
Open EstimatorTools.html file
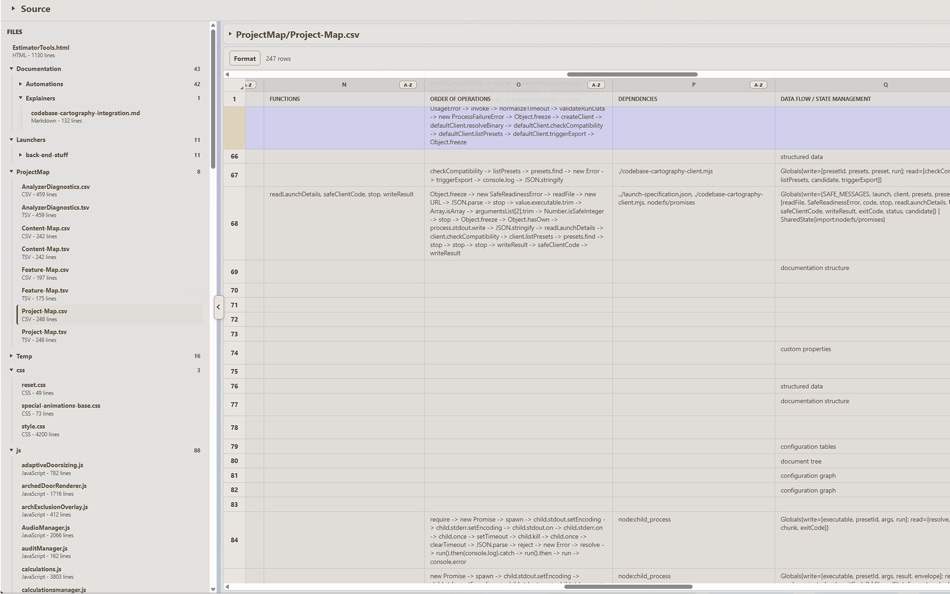(x=41, y=51)
